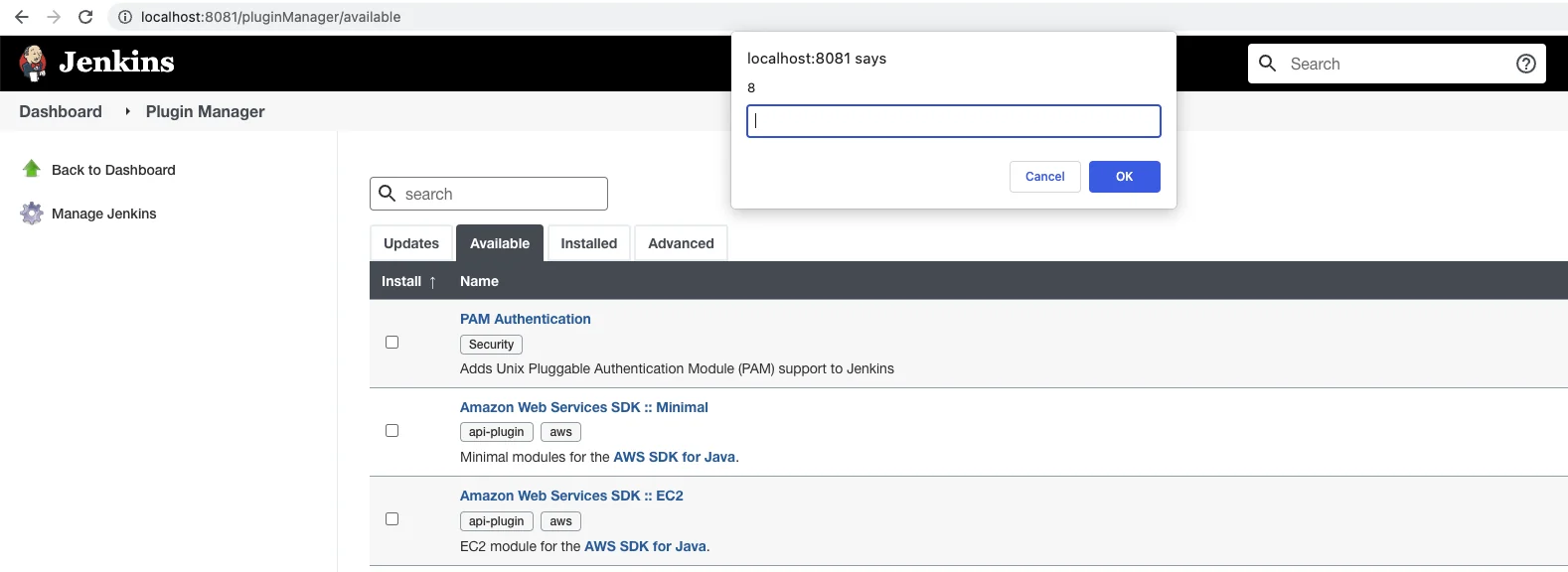Open the PAM Authentication plugin link
1568x572 pixels.
[x=526, y=319]
